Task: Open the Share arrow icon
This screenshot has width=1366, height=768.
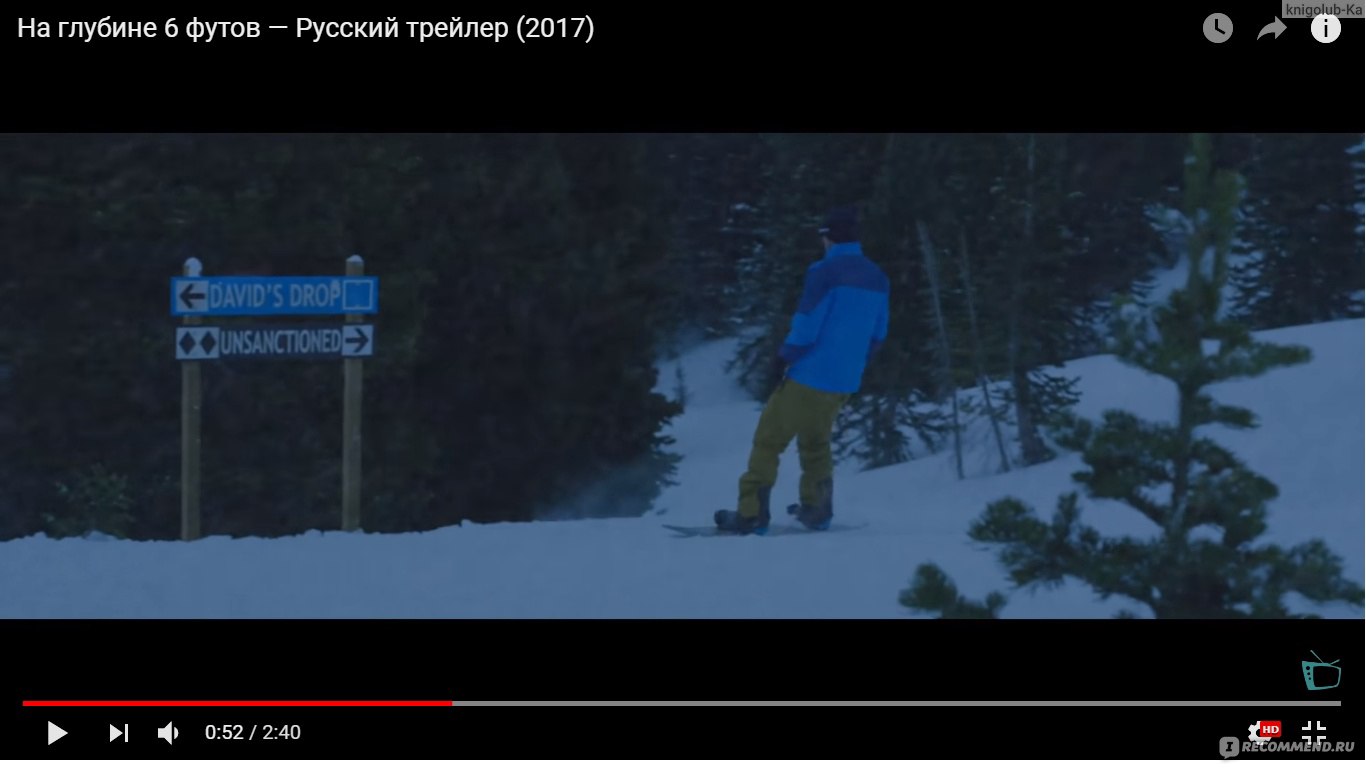Action: [1271, 29]
